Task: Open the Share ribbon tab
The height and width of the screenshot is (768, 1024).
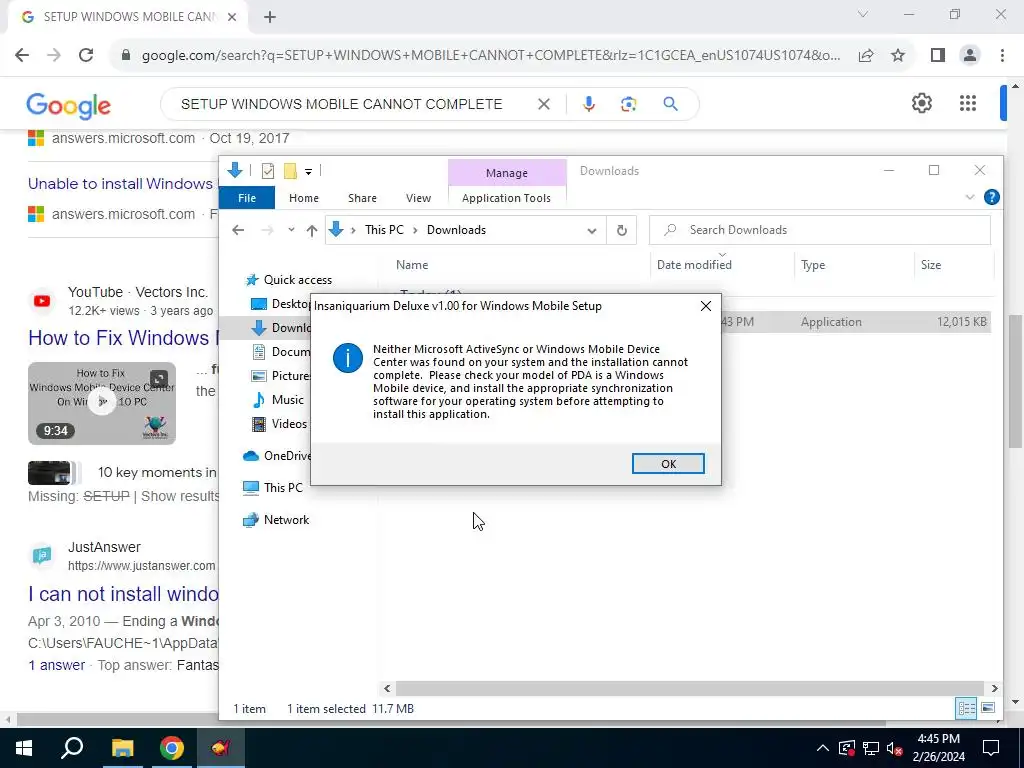Action: [x=362, y=198]
